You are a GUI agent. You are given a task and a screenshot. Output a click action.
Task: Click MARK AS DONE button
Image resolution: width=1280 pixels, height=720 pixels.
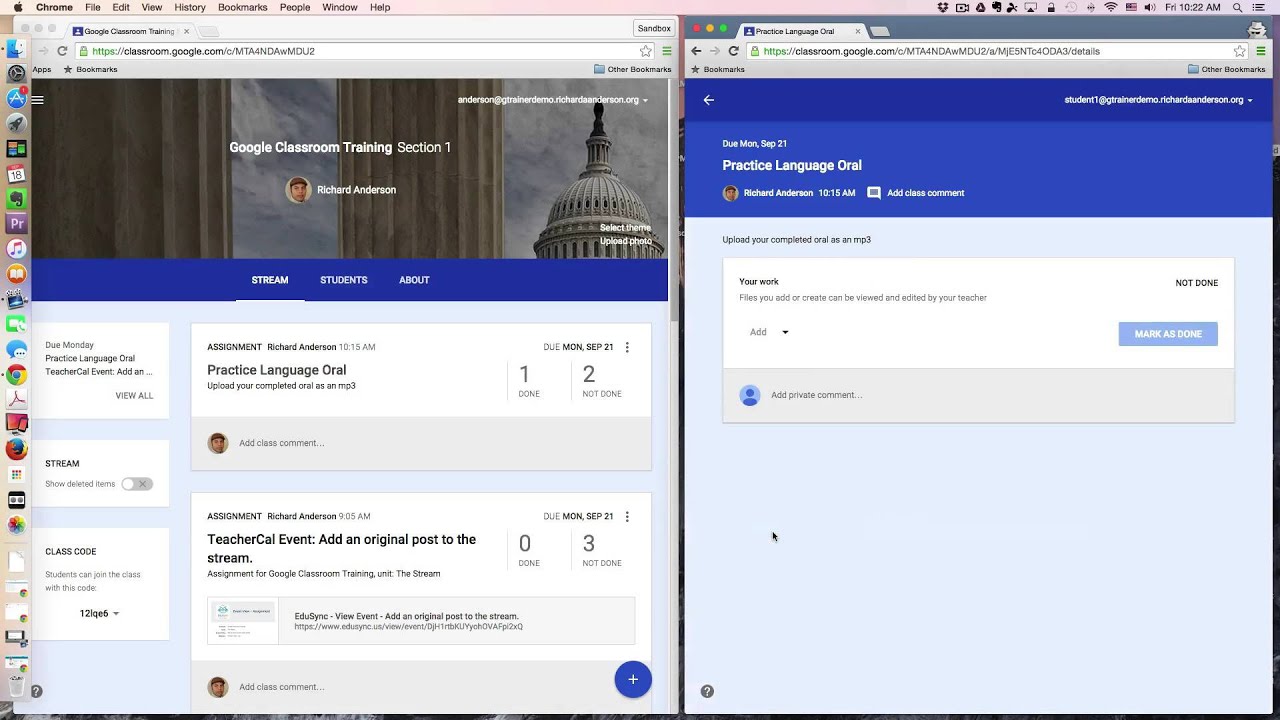pos(1168,334)
